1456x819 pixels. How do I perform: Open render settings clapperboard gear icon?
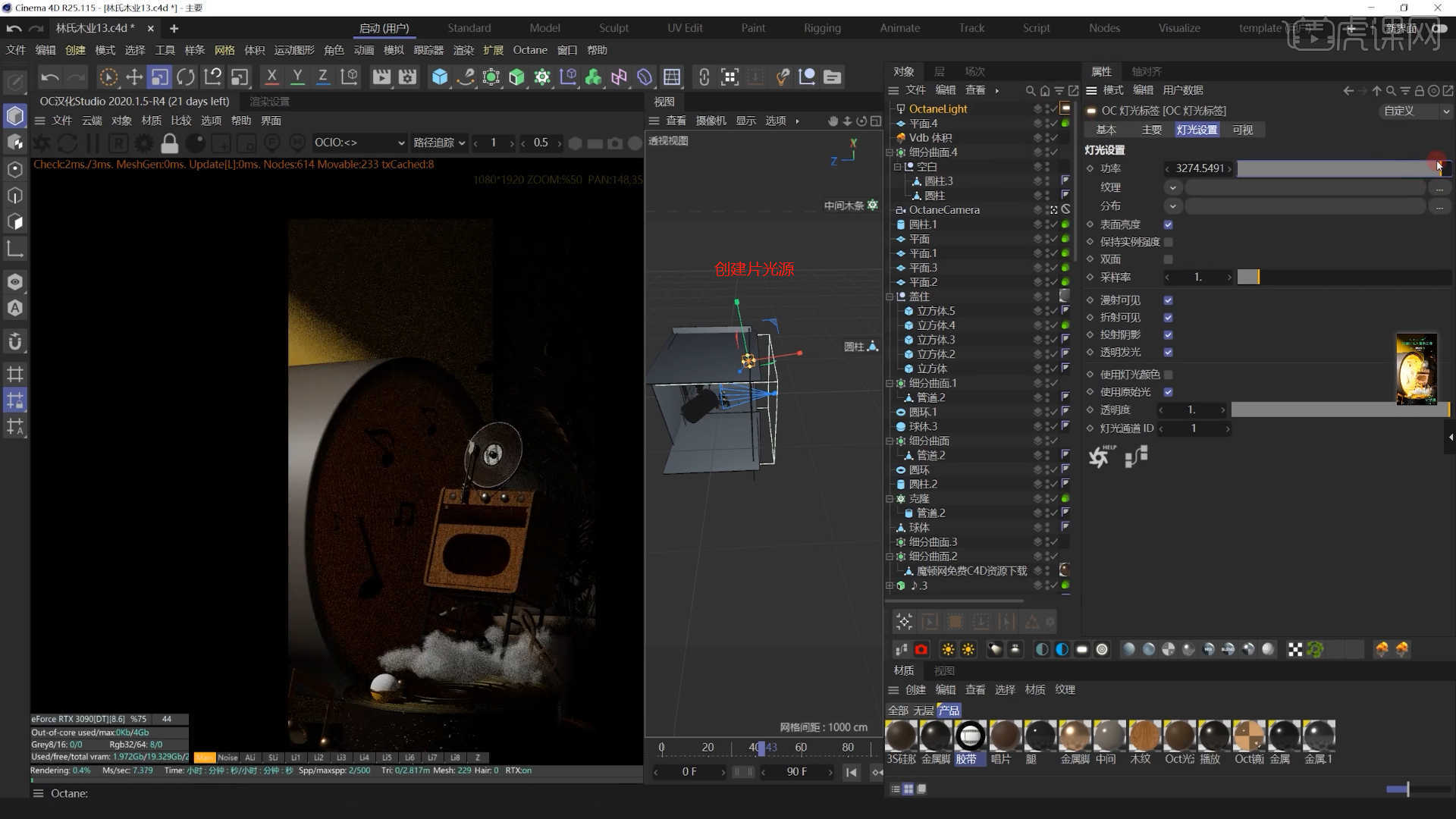click(x=408, y=77)
